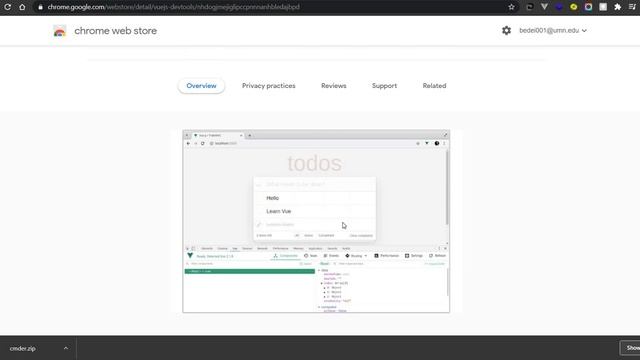The height and width of the screenshot is (360, 640).
Task: Click the Chrome Web Store rainbow logo
Action: 60,31
